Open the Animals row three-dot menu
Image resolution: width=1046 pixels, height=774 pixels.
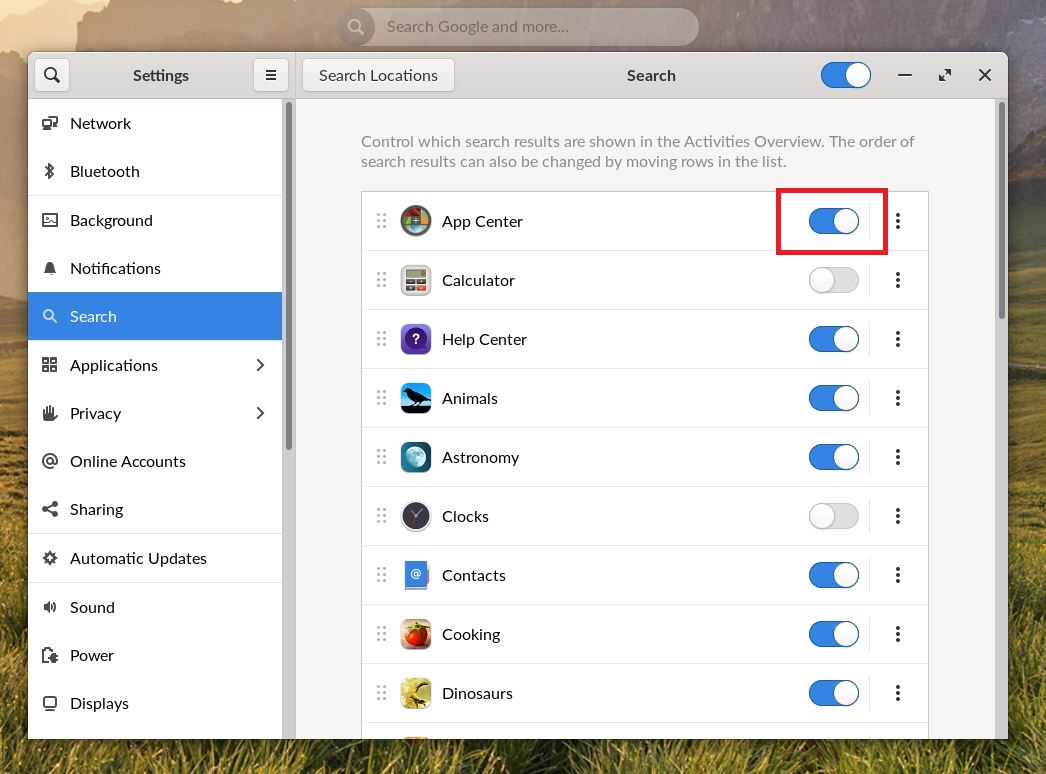(x=898, y=398)
